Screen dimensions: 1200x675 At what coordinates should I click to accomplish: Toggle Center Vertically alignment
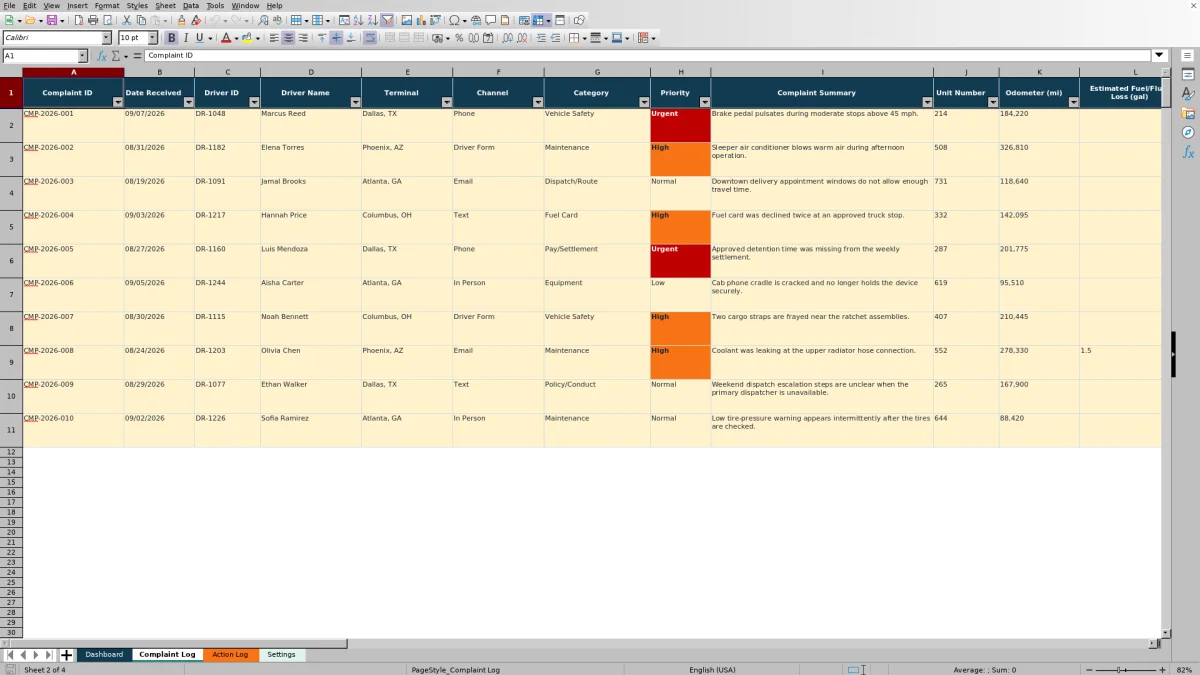coord(336,38)
